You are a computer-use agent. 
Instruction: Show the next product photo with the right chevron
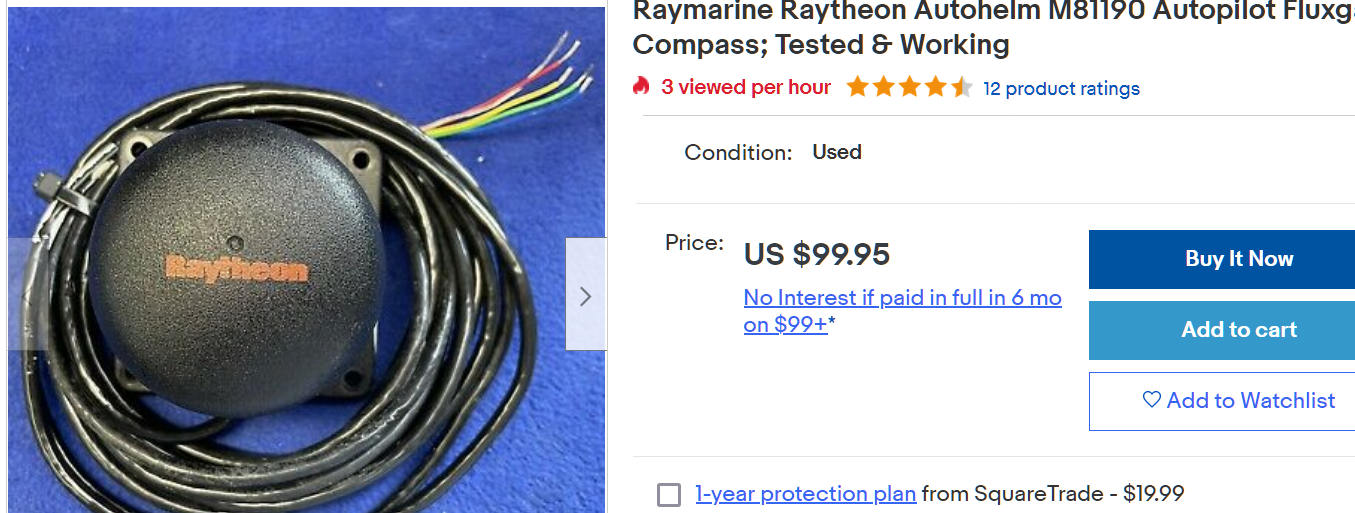click(x=586, y=294)
